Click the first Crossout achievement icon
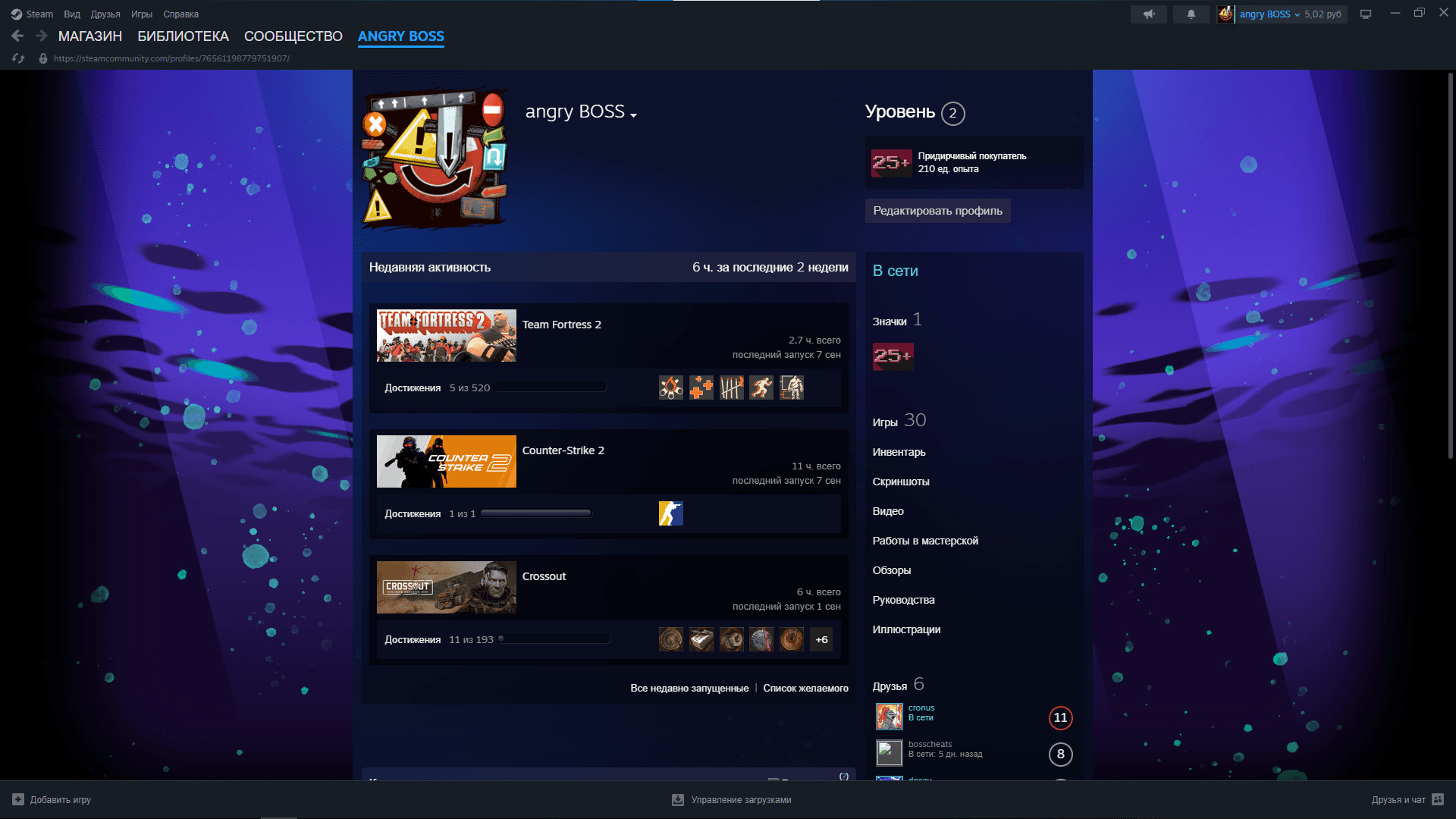 tap(671, 639)
